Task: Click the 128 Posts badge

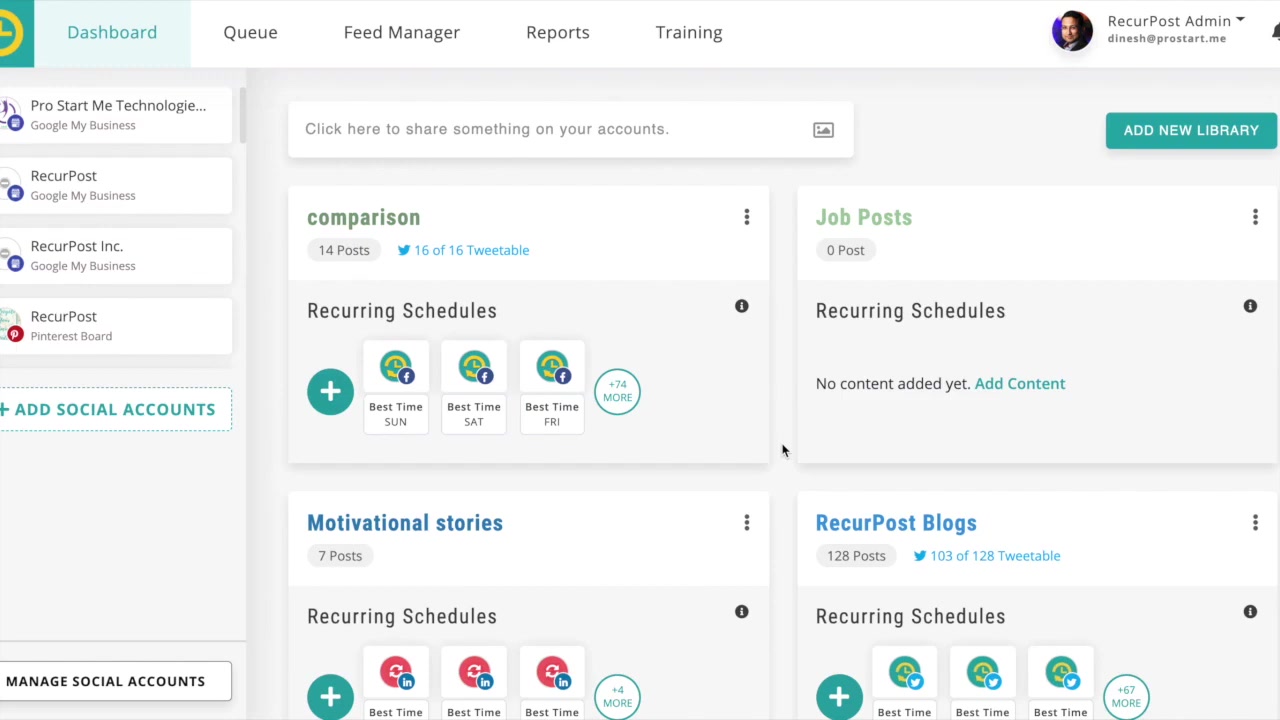Action: tap(856, 556)
